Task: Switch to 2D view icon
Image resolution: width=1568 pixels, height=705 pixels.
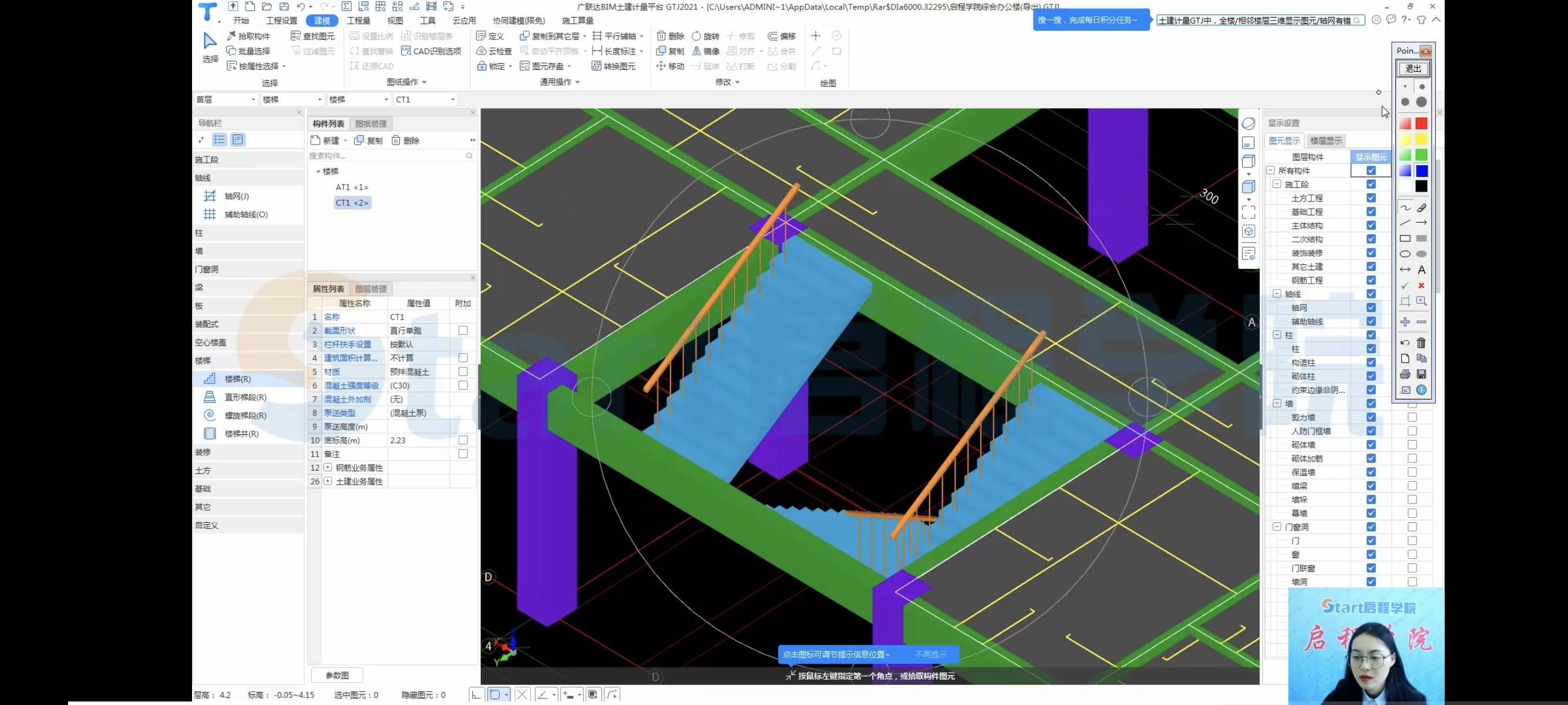Action: coord(1248,144)
